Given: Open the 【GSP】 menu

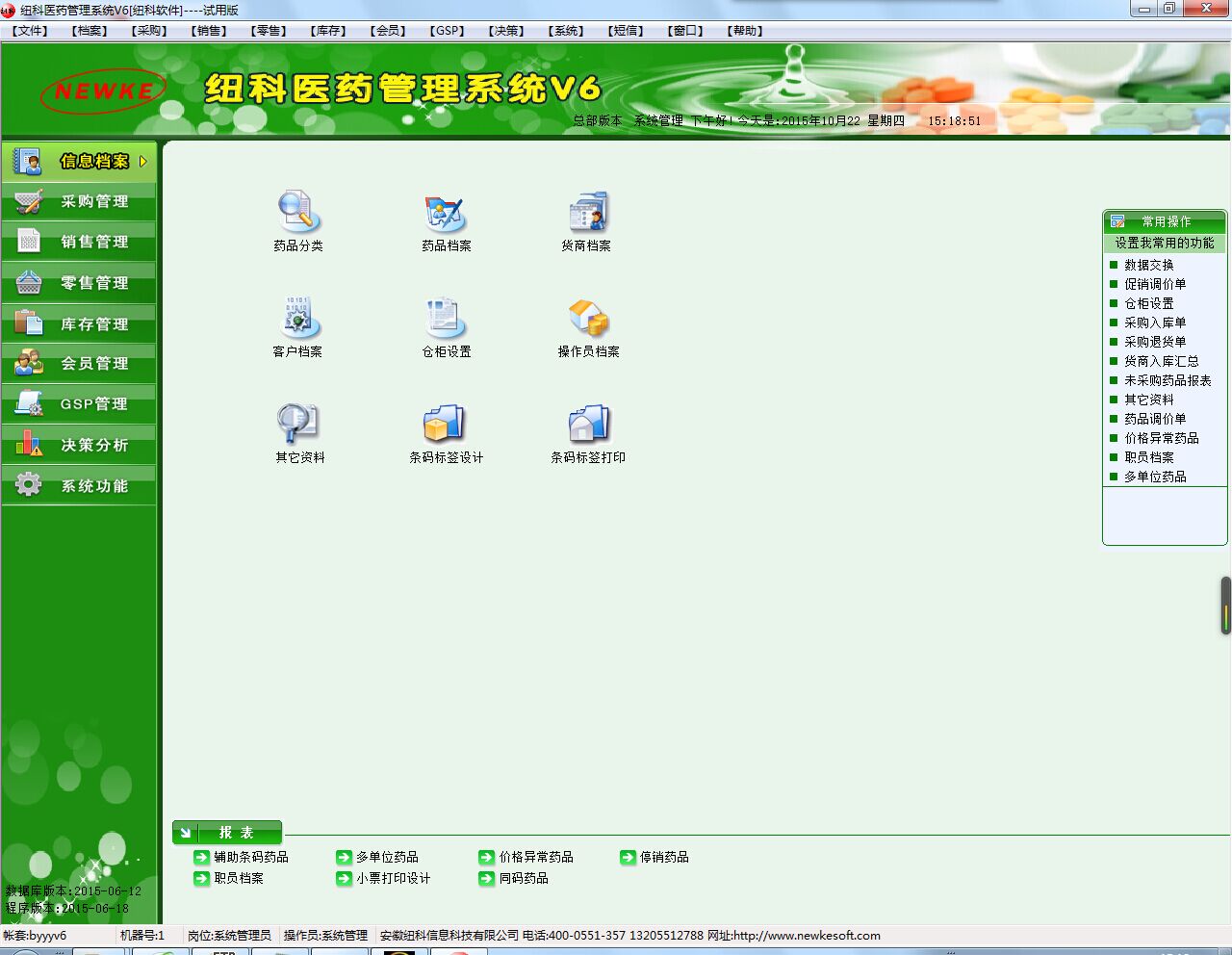Looking at the screenshot, I should [x=448, y=31].
